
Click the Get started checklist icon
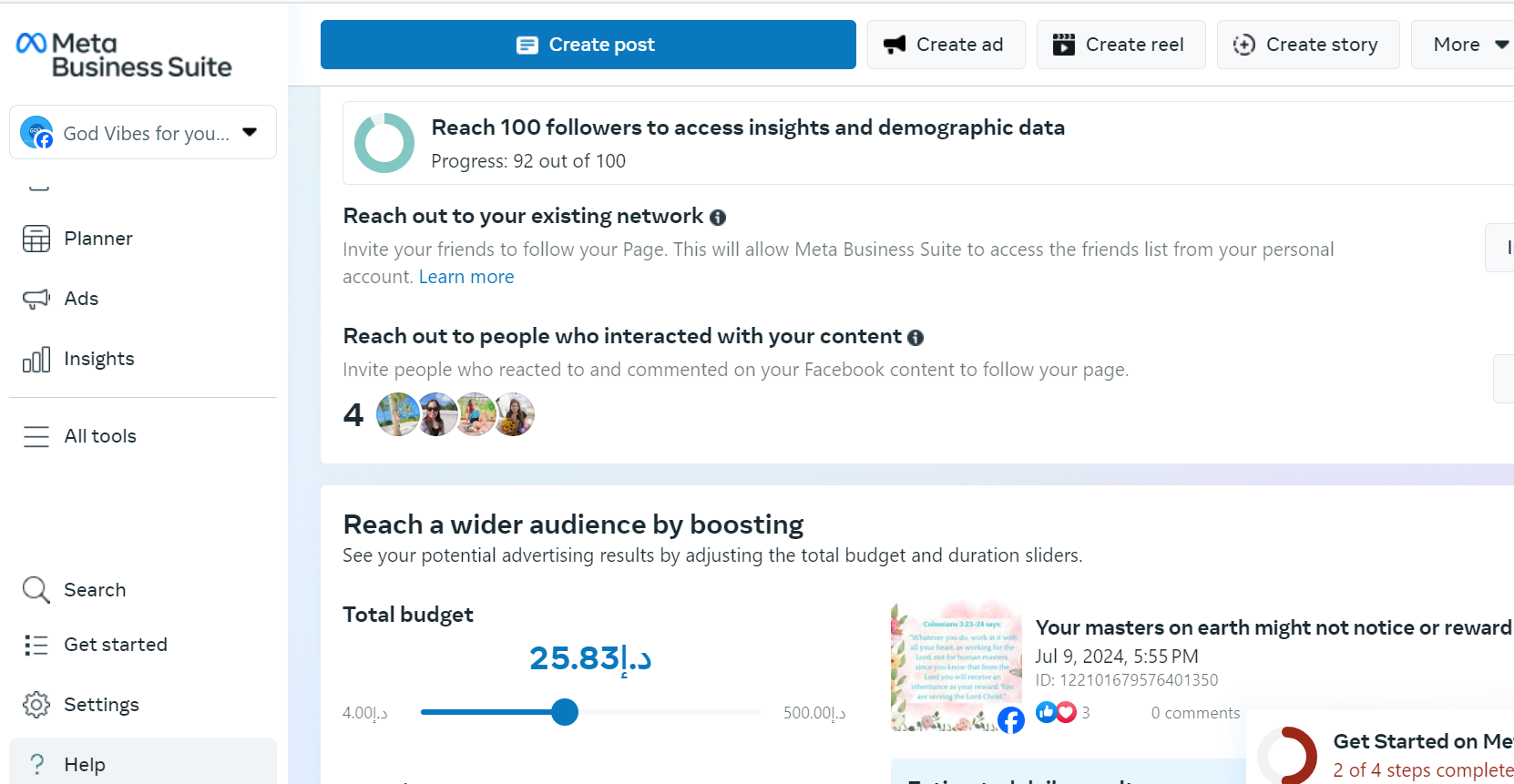tap(36, 645)
